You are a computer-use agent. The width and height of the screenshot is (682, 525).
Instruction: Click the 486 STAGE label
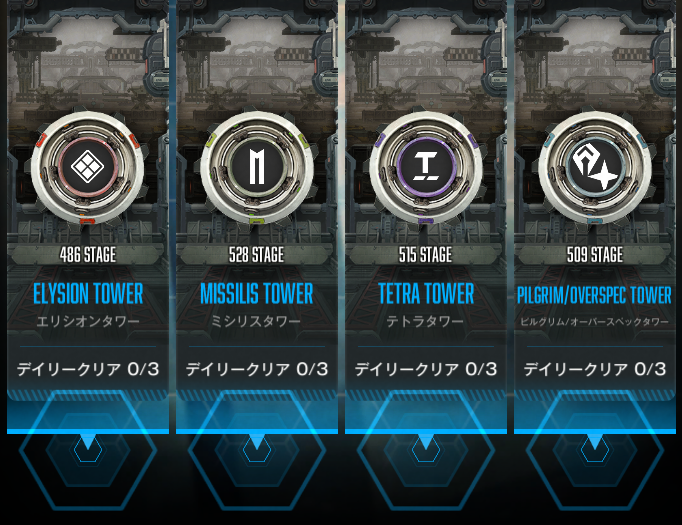pyautogui.click(x=88, y=254)
